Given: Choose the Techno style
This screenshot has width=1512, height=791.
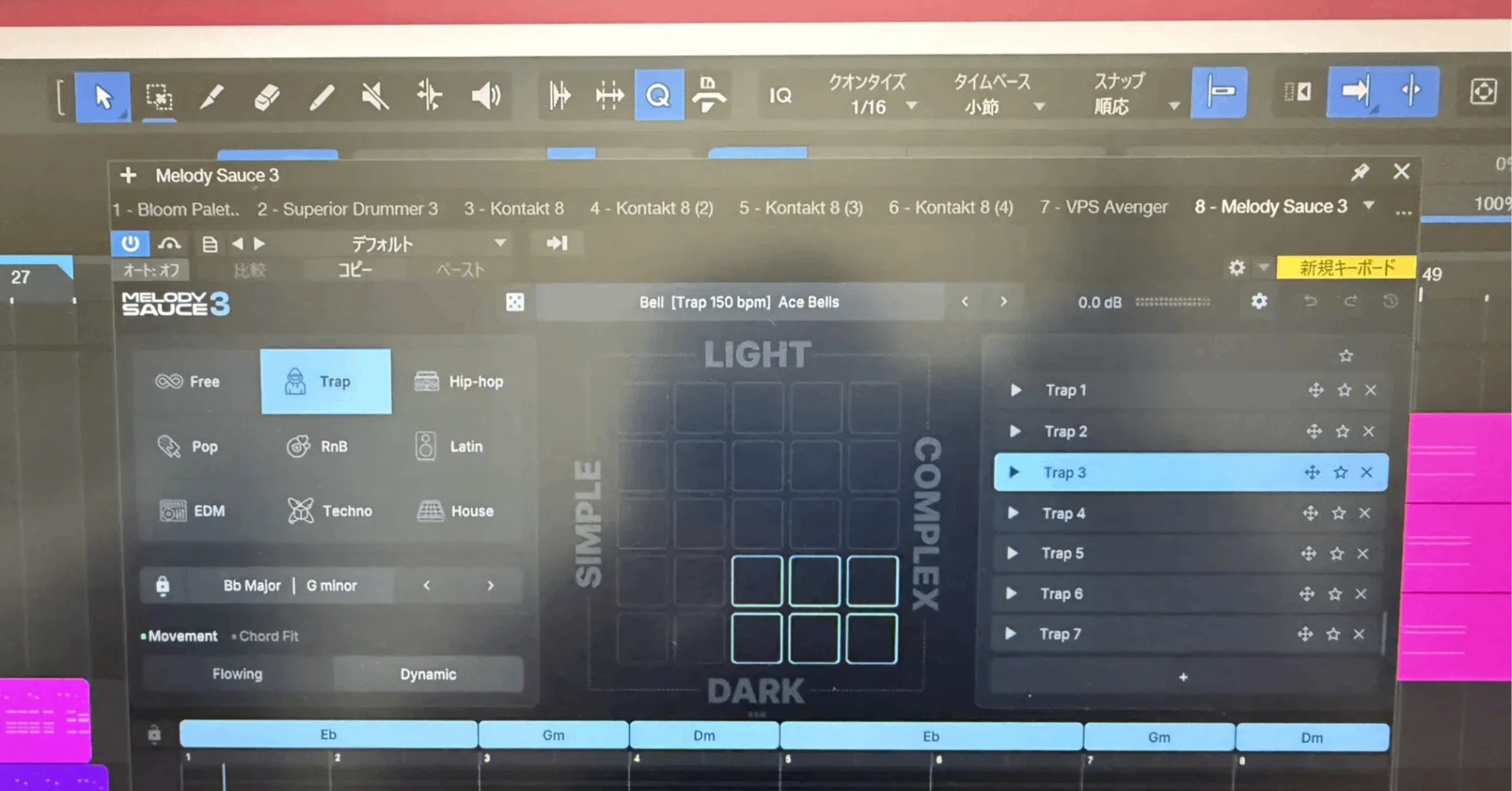Looking at the screenshot, I should (330, 511).
